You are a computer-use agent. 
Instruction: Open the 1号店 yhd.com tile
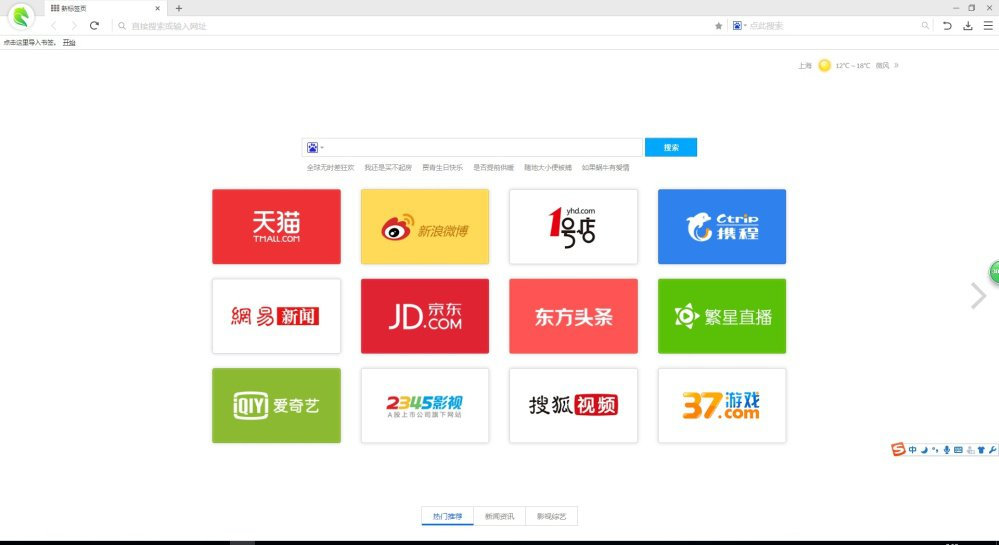coord(573,226)
